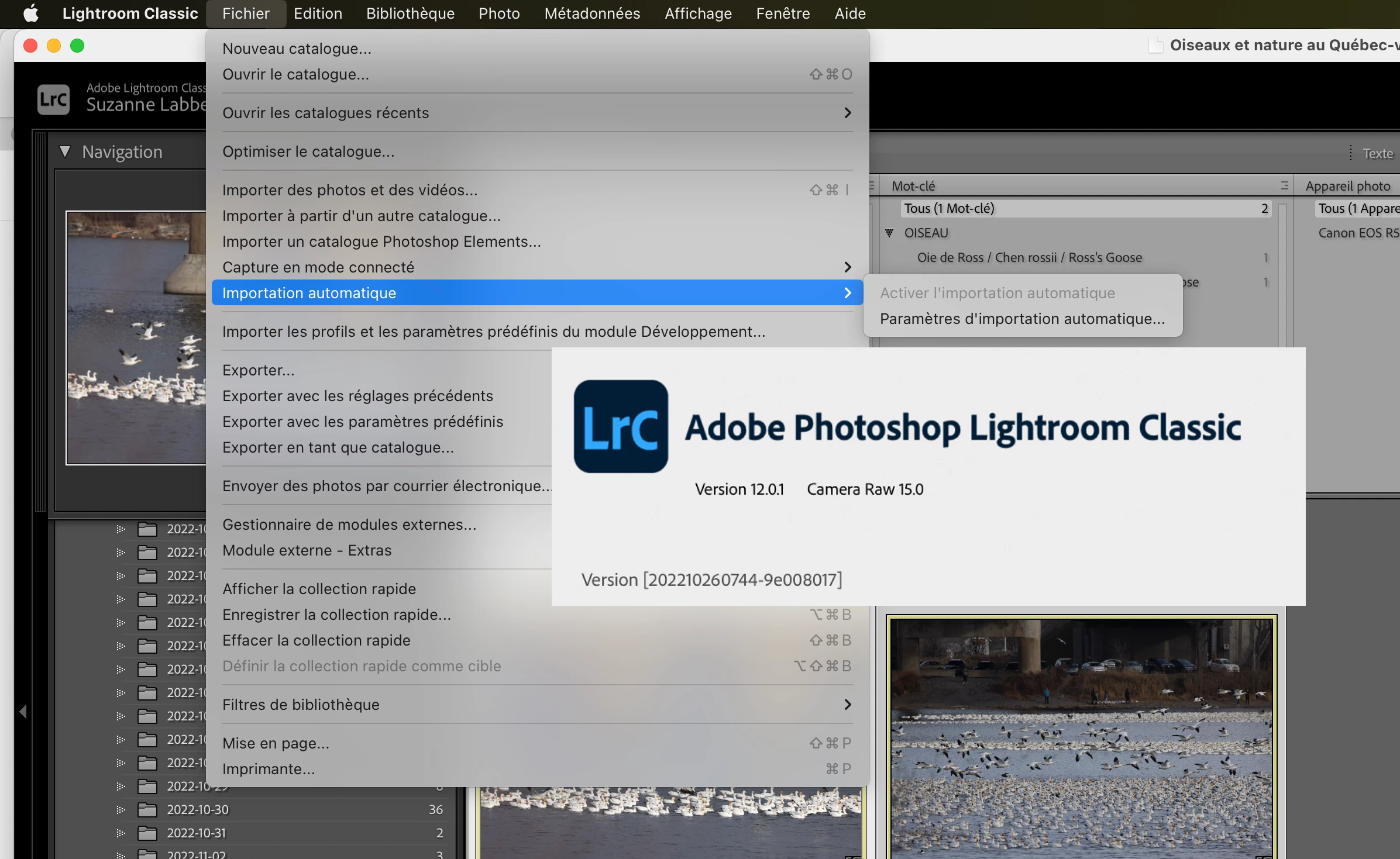Click the 2022-10-30 folder icon
This screenshot has height=859, width=1400.
[x=147, y=810]
